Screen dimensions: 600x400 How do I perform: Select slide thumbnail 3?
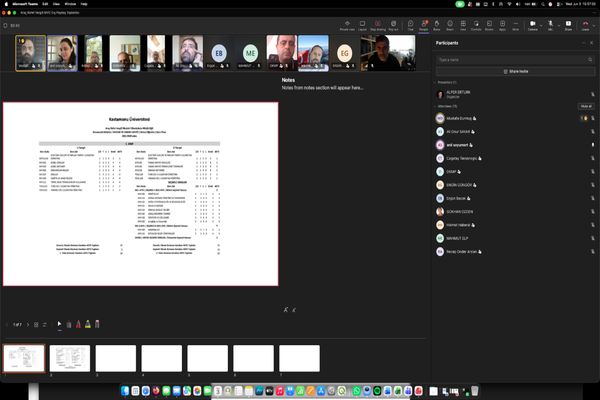coord(116,358)
